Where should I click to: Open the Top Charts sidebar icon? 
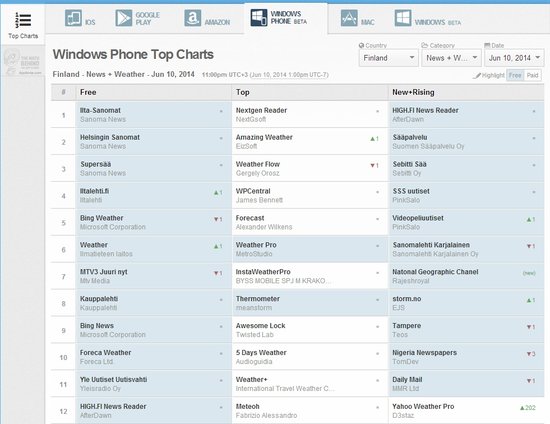click(x=23, y=21)
